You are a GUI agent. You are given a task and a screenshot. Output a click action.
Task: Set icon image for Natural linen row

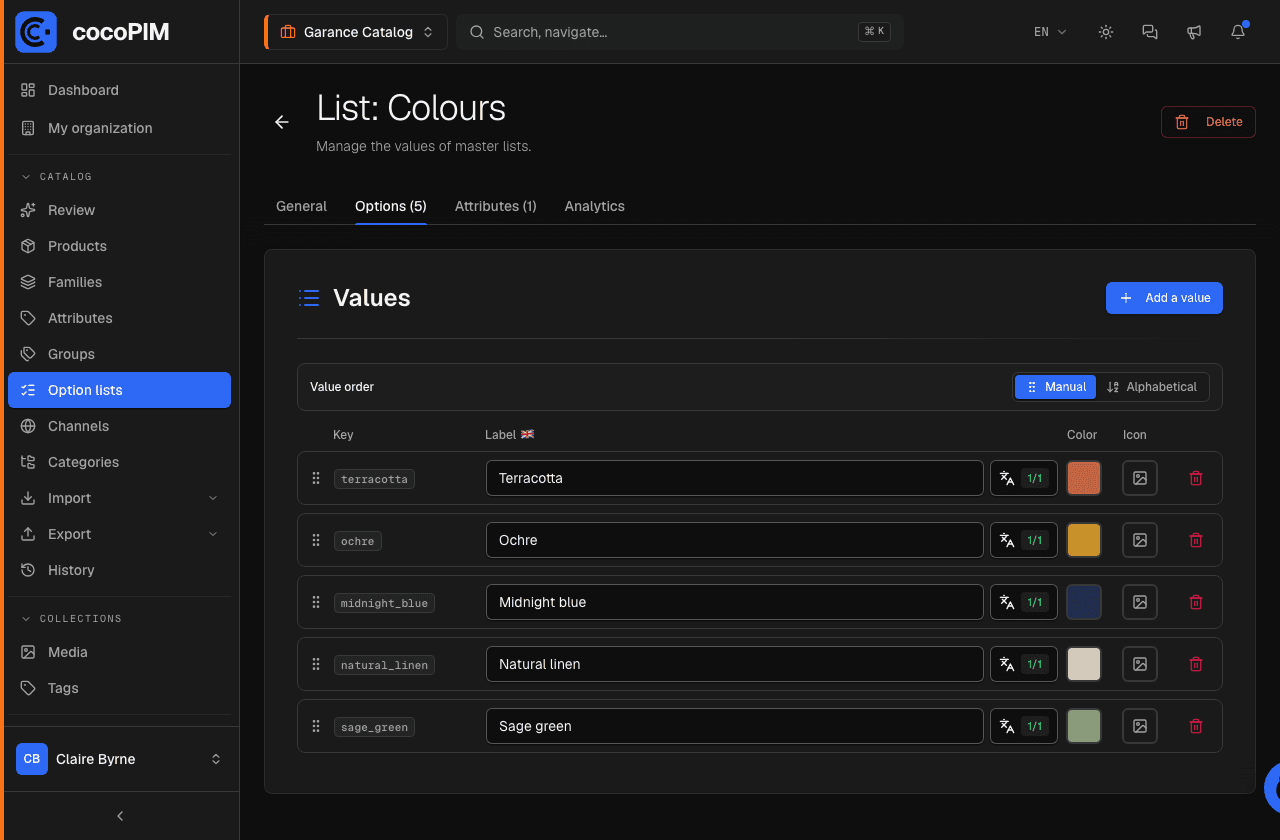coord(1140,664)
